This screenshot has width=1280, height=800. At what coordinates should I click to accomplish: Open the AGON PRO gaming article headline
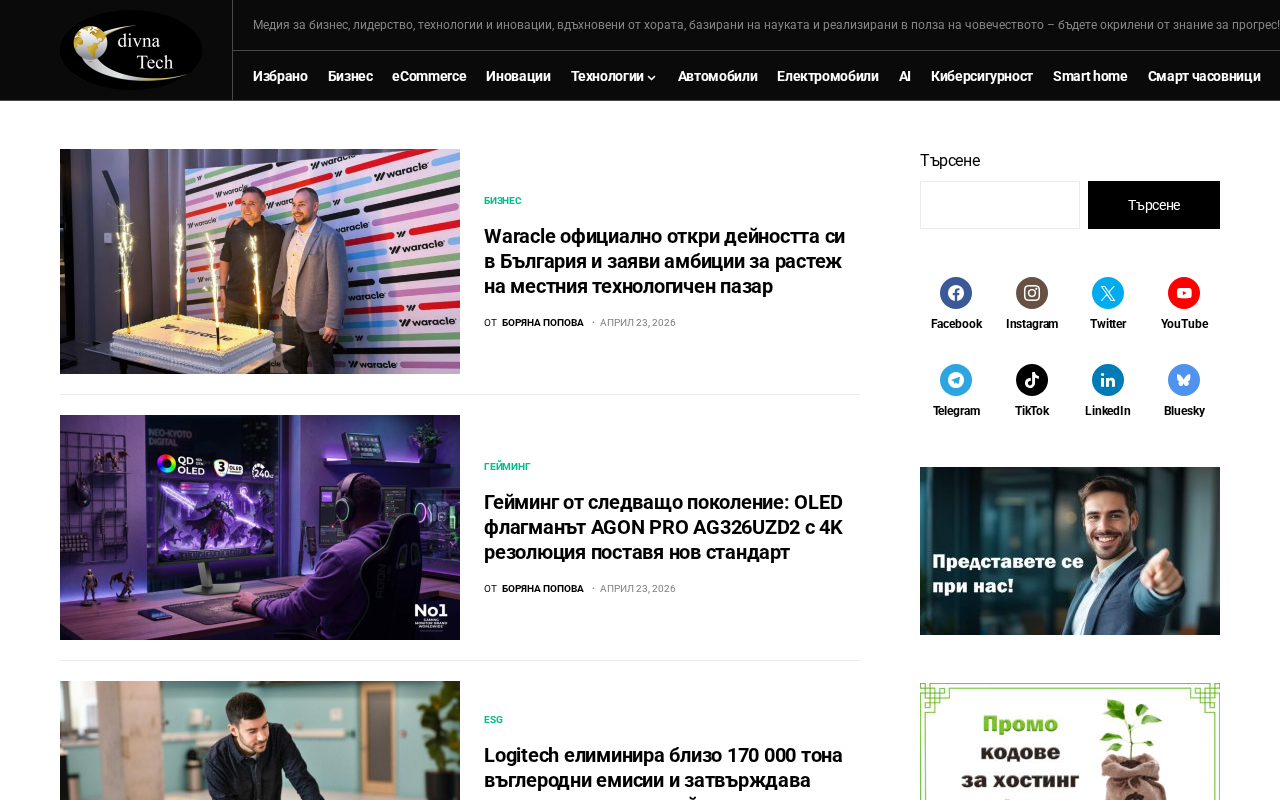664,527
